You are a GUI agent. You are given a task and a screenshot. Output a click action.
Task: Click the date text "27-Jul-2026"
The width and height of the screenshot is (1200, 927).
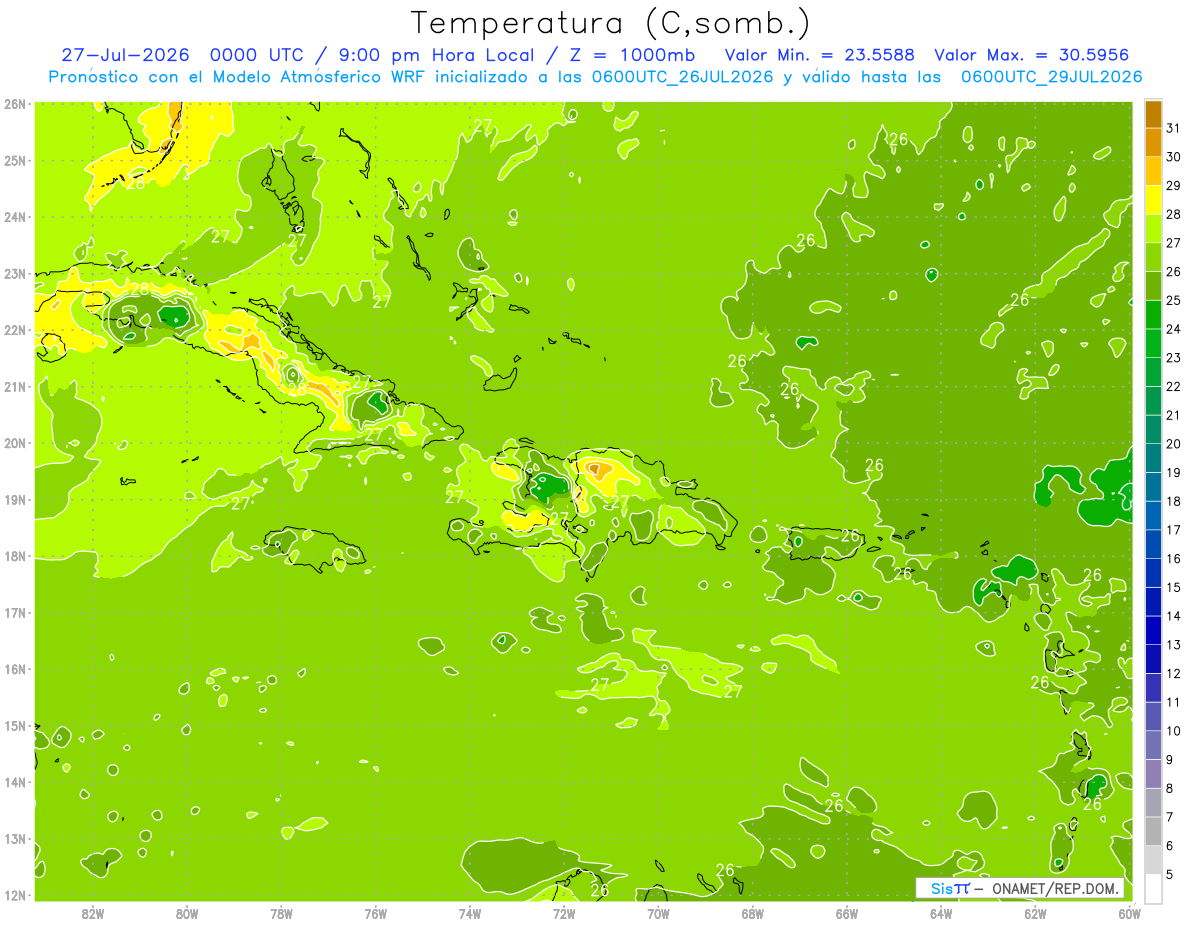tap(125, 55)
